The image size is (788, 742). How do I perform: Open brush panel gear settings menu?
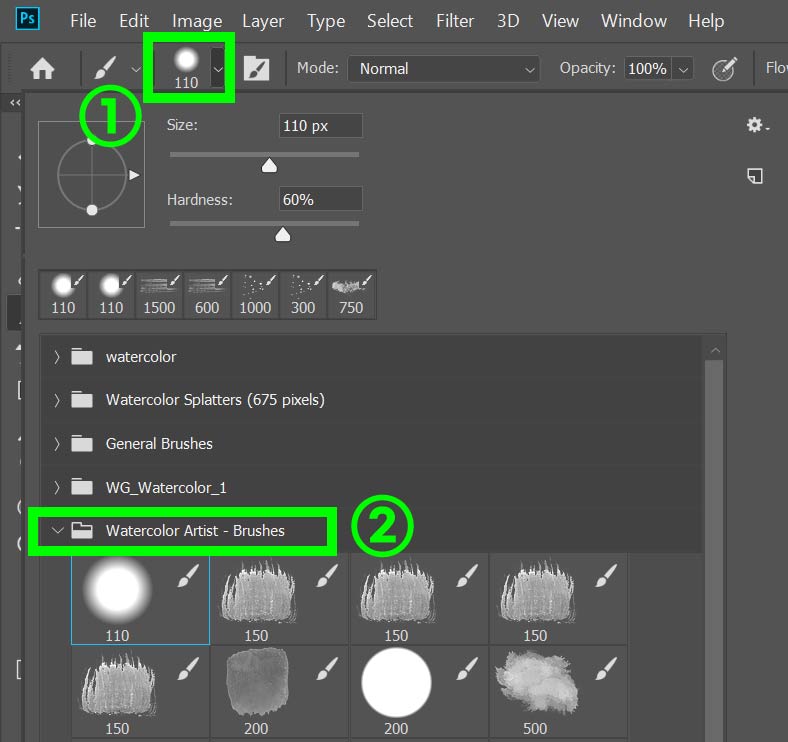757,125
